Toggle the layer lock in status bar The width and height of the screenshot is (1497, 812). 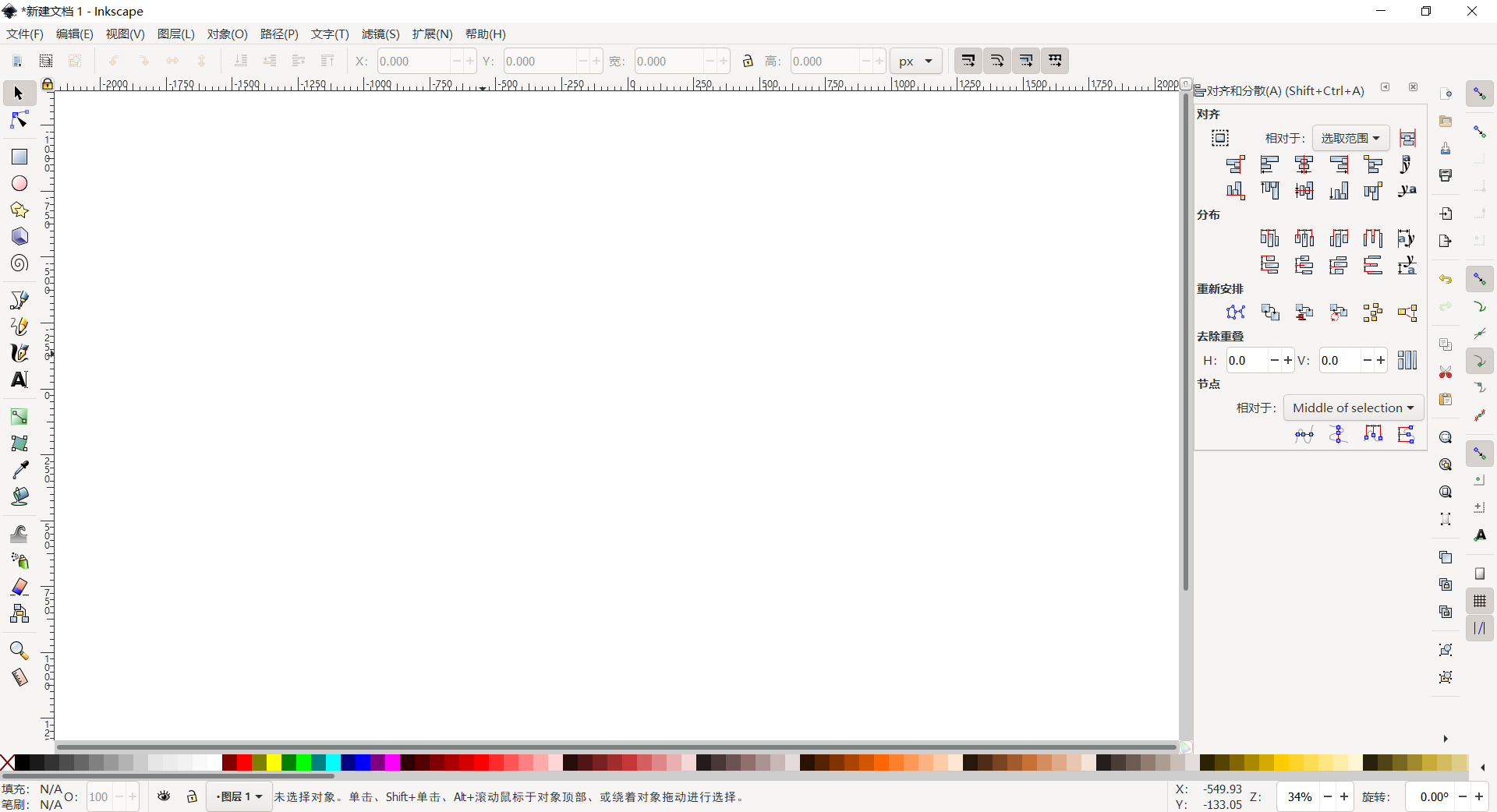coord(192,796)
